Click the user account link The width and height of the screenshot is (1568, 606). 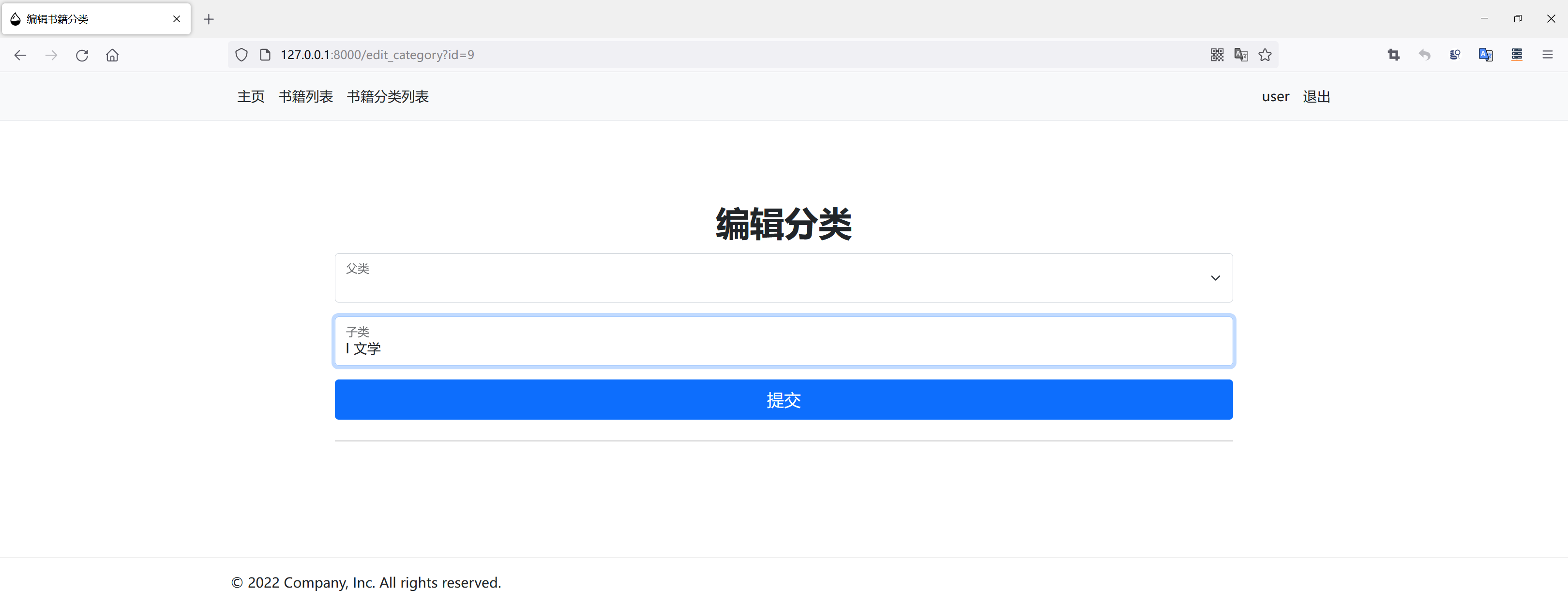point(1275,97)
